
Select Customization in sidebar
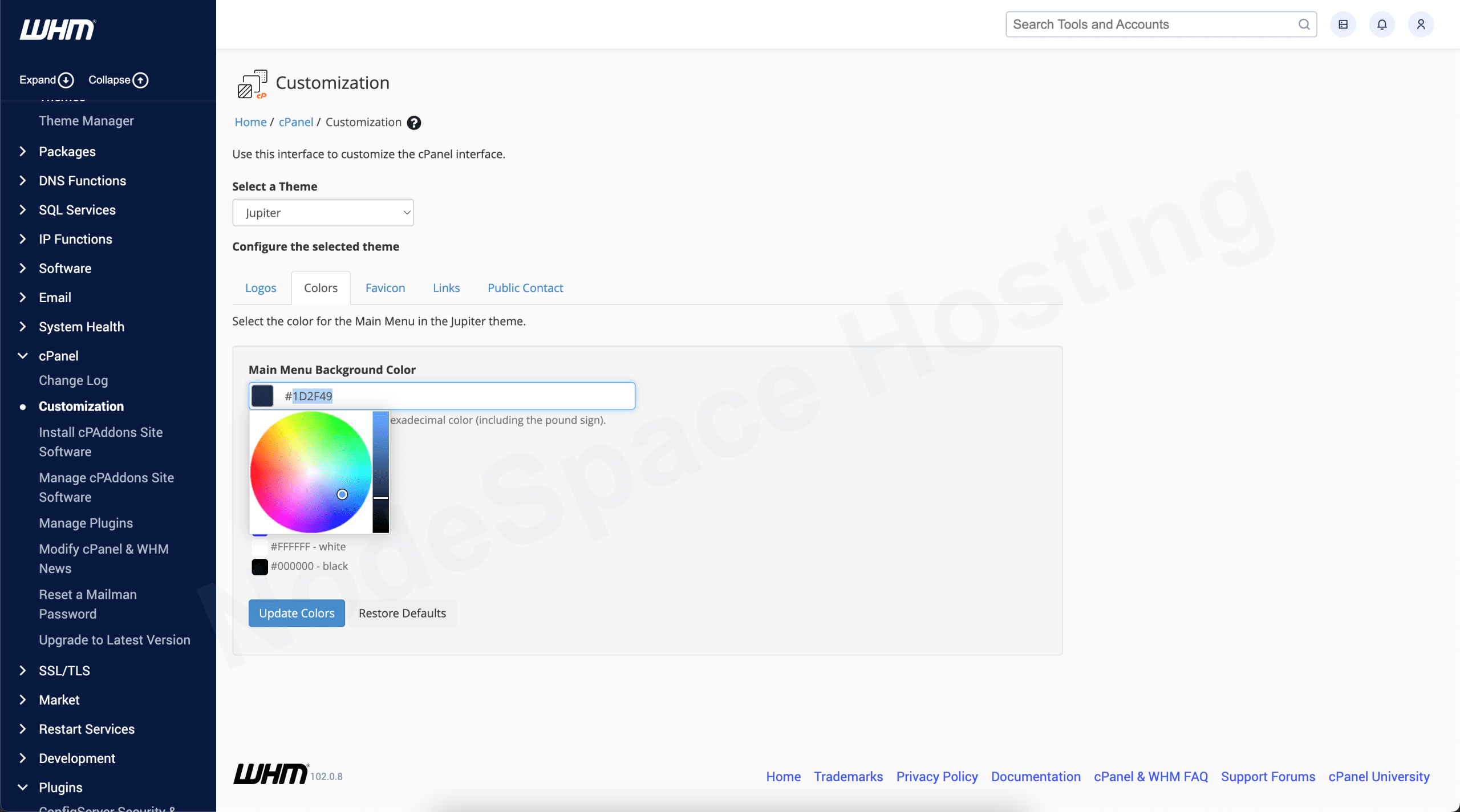coord(81,407)
